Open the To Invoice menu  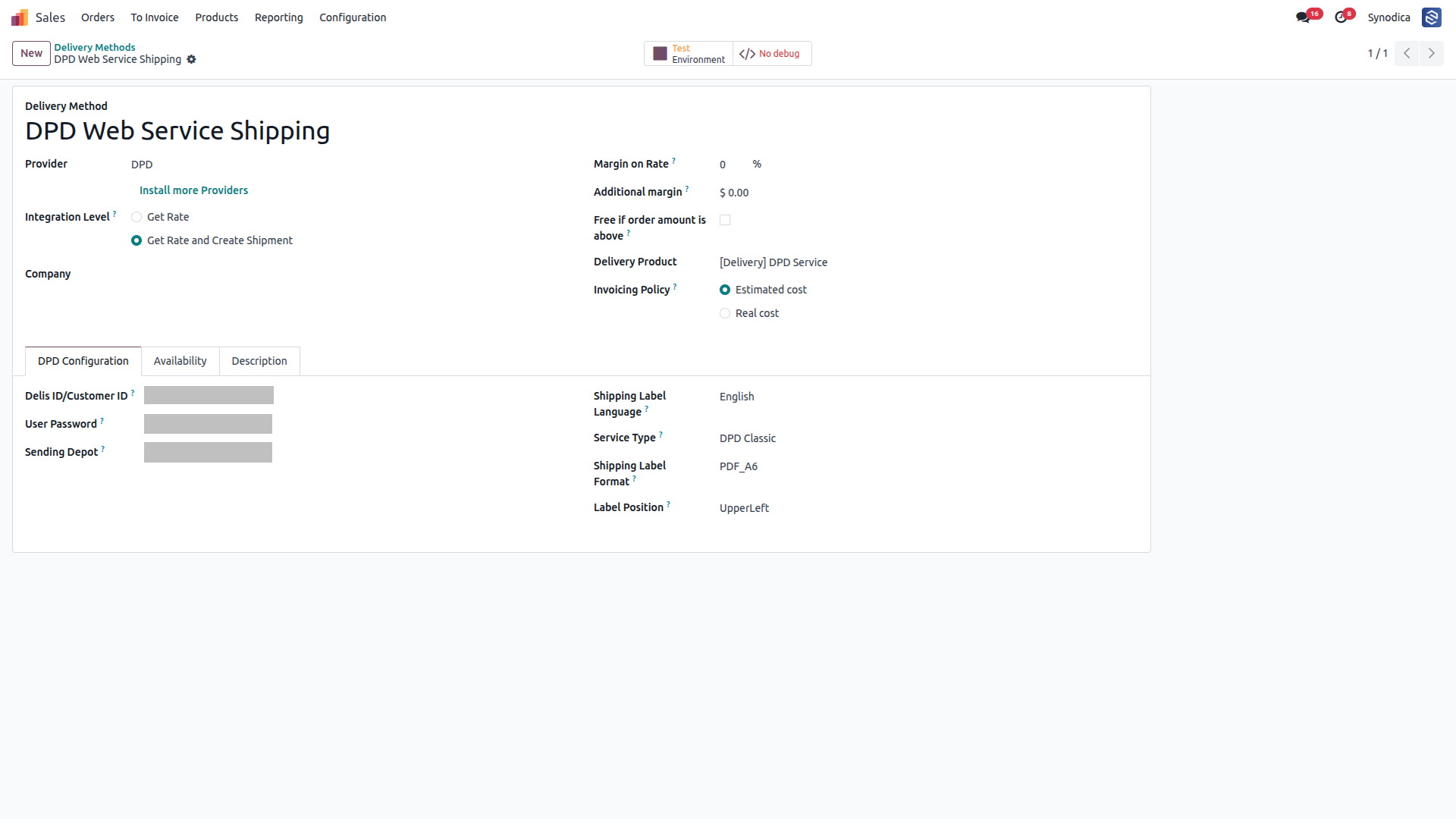pyautogui.click(x=155, y=17)
